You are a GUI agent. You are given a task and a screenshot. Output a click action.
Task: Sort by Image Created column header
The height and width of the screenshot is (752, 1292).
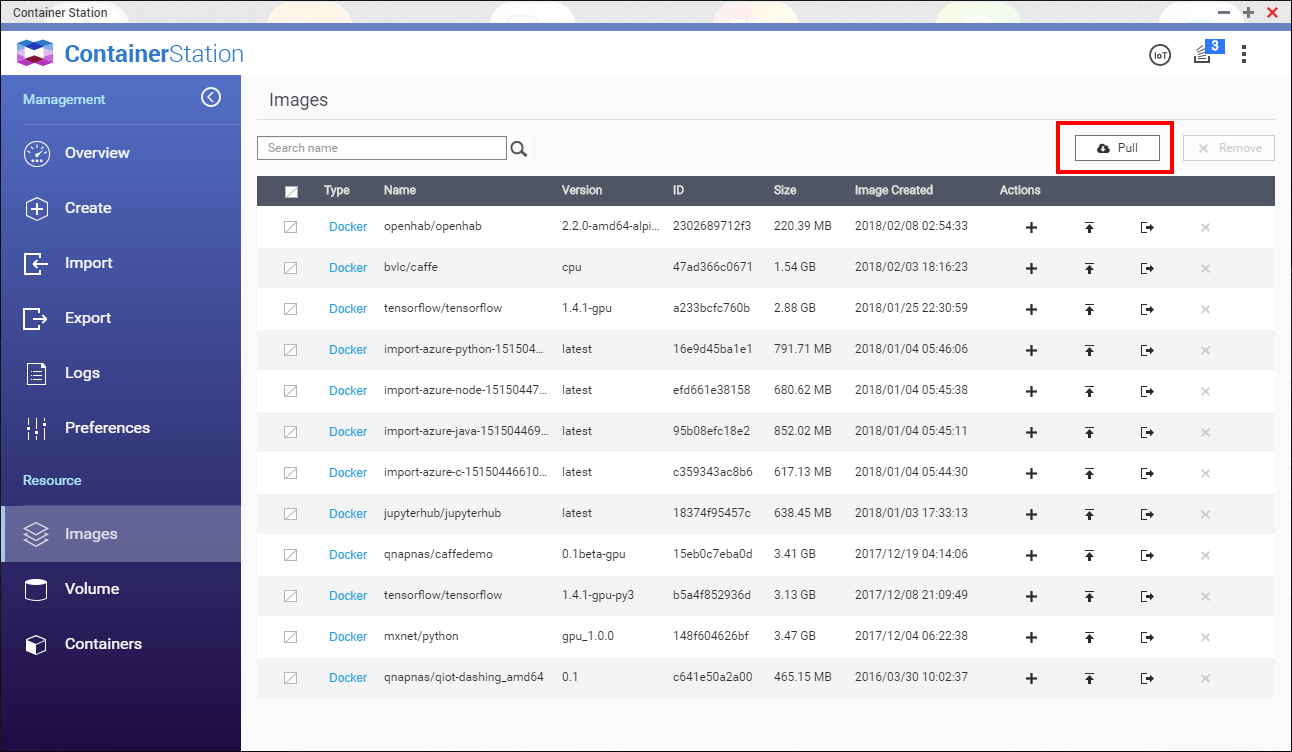[893, 190]
